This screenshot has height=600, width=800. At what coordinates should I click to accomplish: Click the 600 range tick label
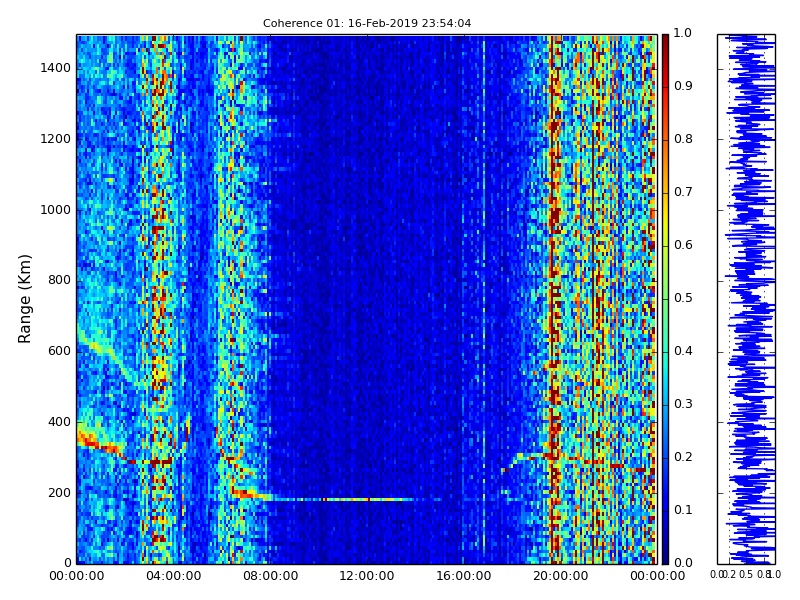[59, 351]
